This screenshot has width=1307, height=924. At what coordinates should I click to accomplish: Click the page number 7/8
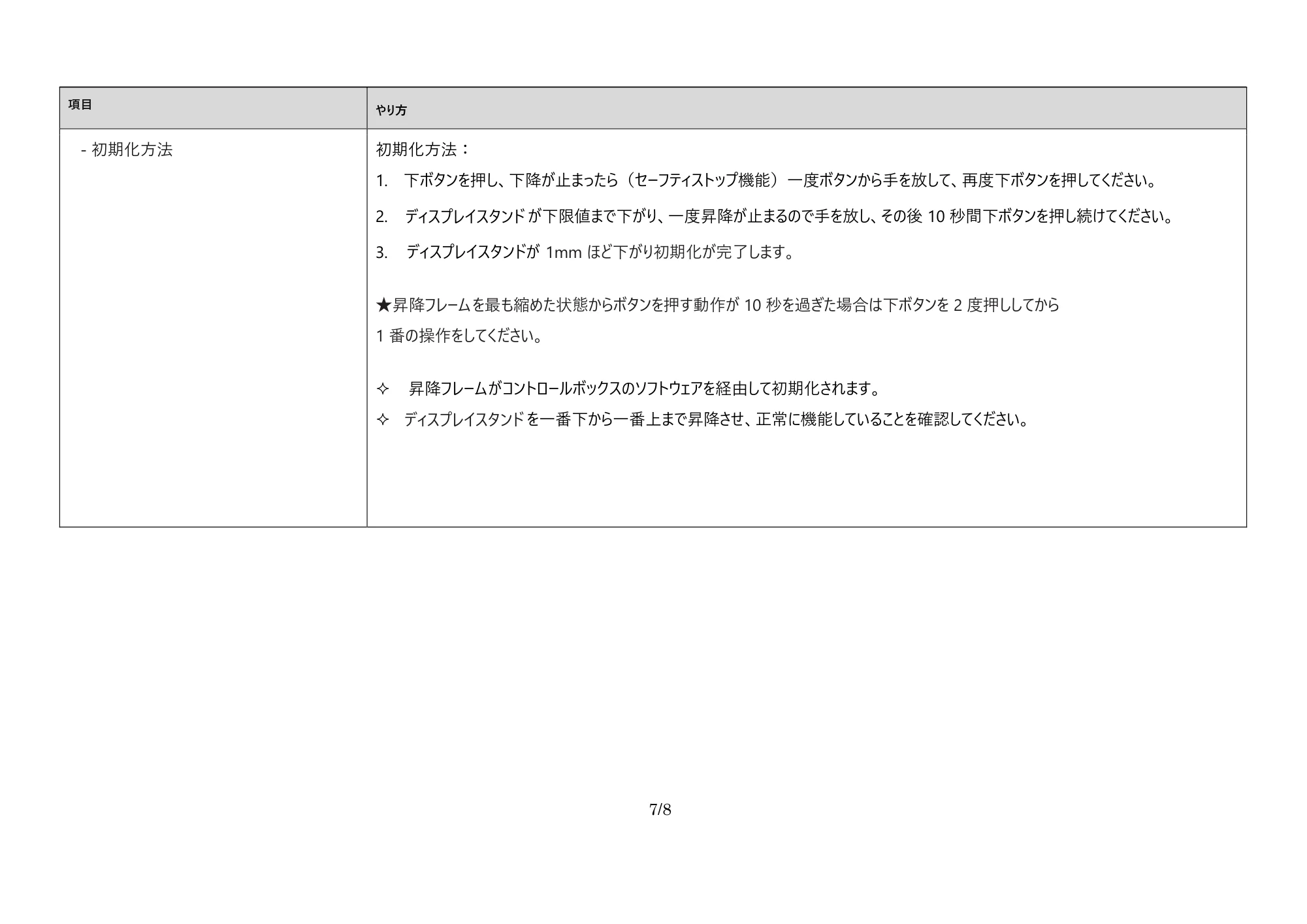click(660, 810)
